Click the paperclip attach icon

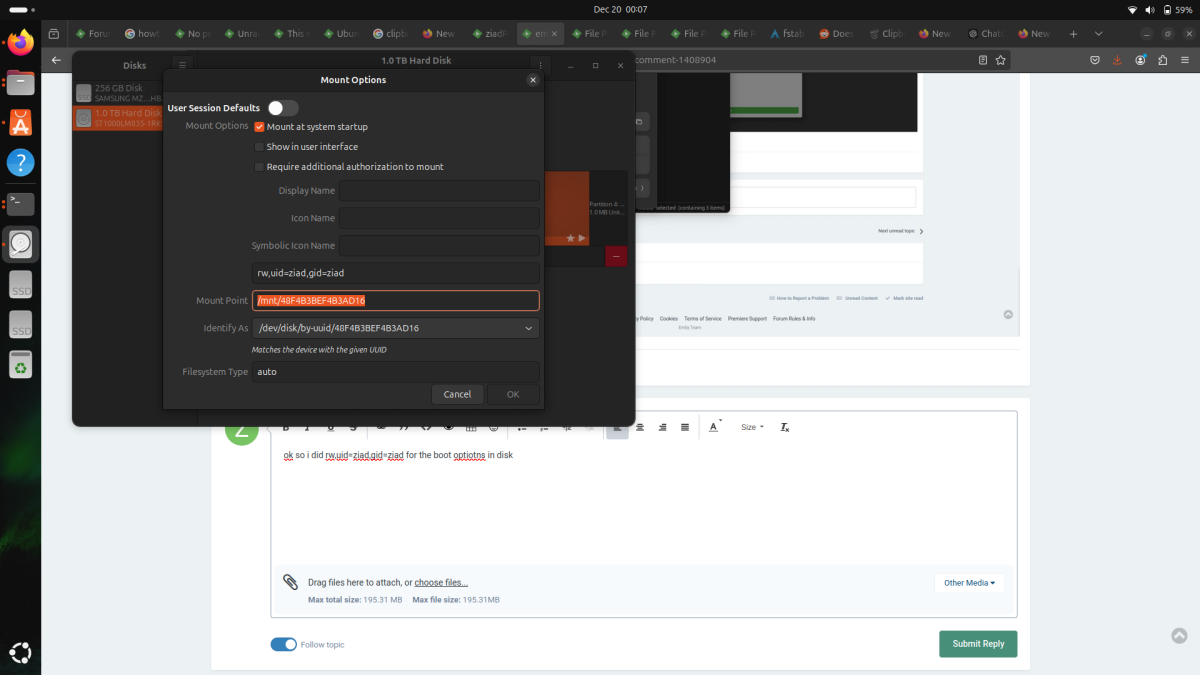pos(290,582)
